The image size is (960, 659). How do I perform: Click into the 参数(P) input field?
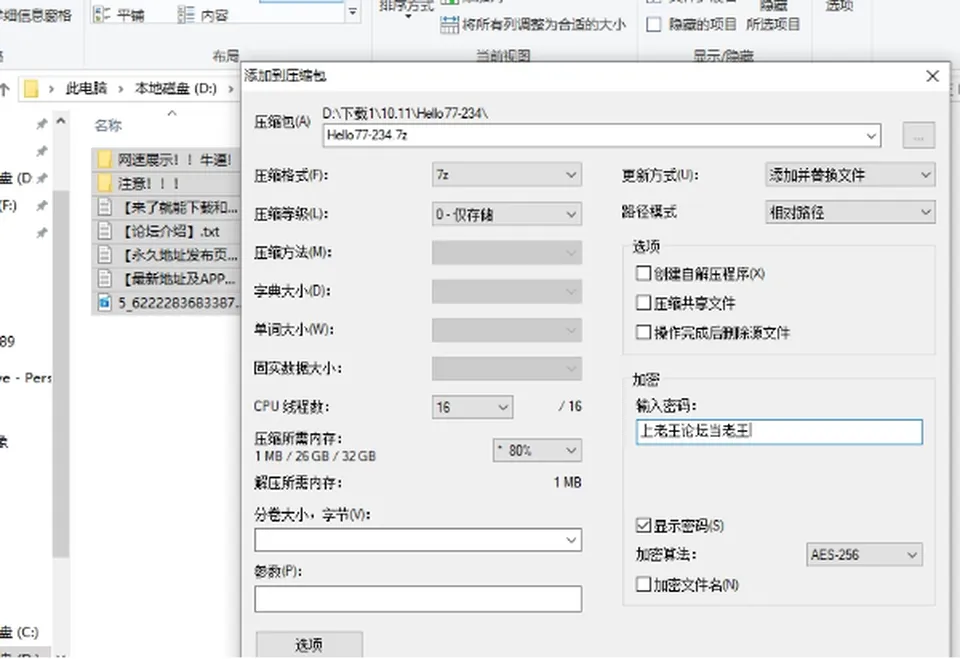click(418, 598)
